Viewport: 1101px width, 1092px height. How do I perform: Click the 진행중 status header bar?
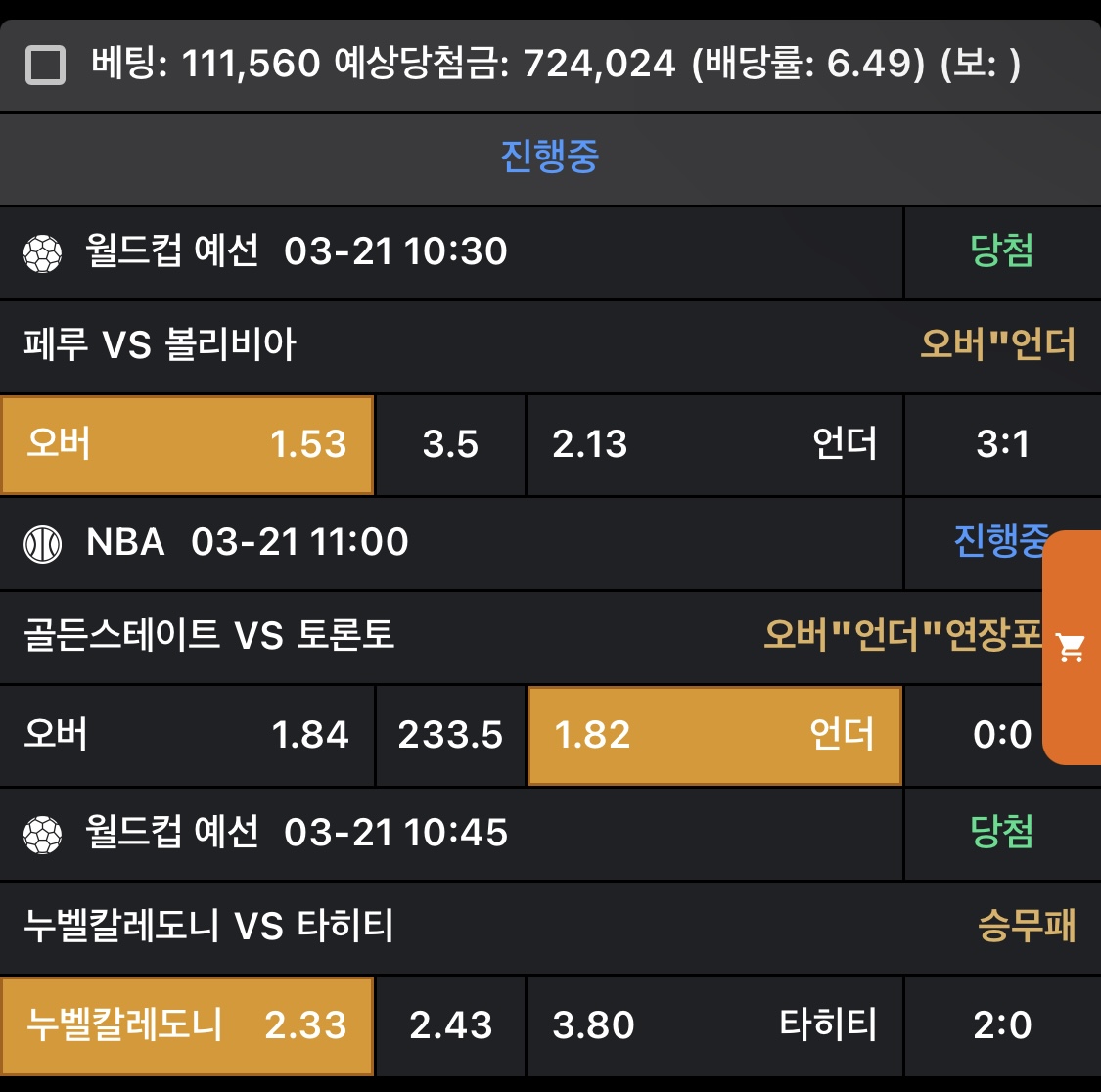[x=549, y=157]
